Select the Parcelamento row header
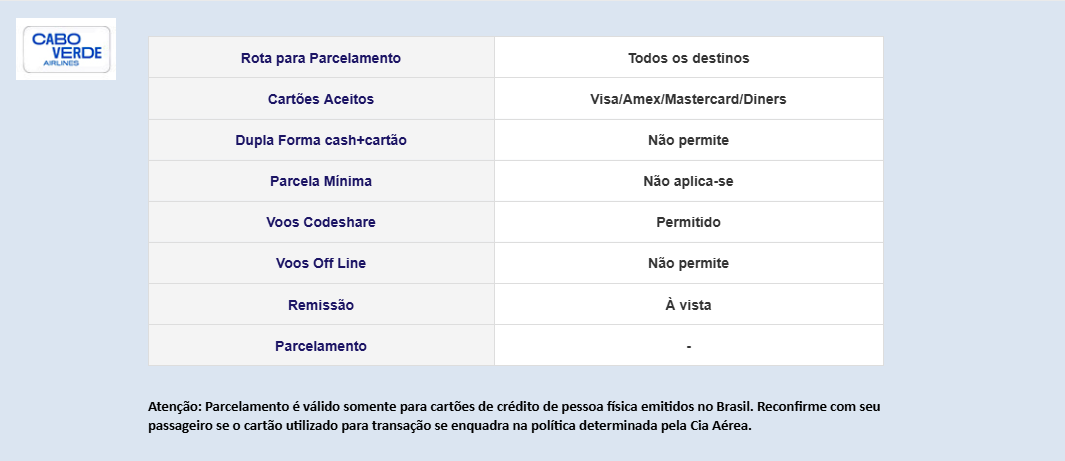 tap(321, 346)
